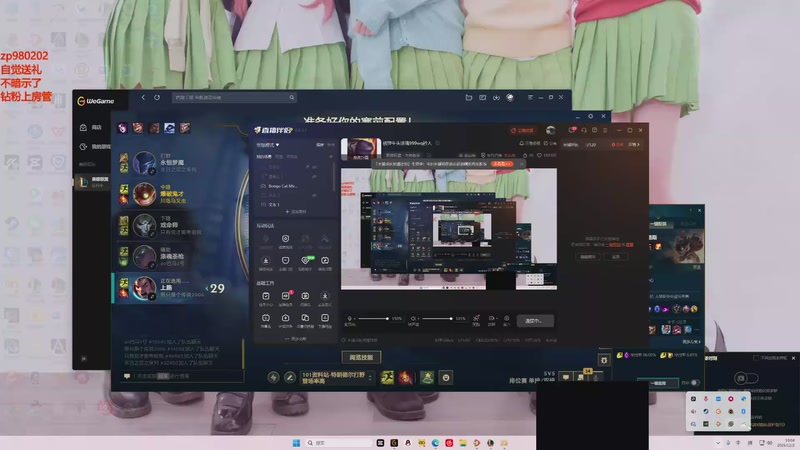This screenshot has height=450, width=800.
Task: Select the League of Legends entry in WeGame sidebar
Action: click(x=93, y=182)
